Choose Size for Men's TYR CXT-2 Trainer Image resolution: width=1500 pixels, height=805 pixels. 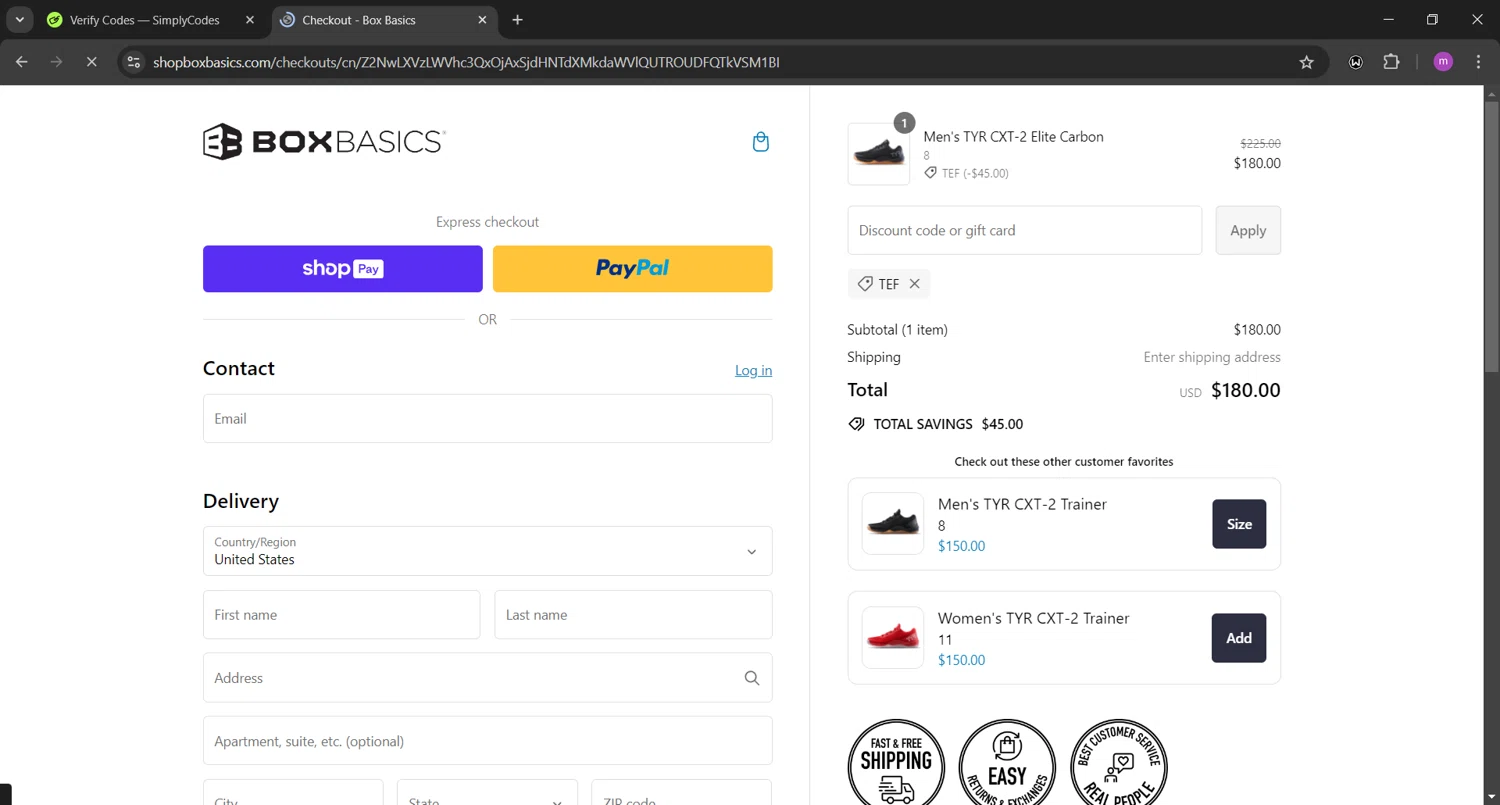point(1239,524)
